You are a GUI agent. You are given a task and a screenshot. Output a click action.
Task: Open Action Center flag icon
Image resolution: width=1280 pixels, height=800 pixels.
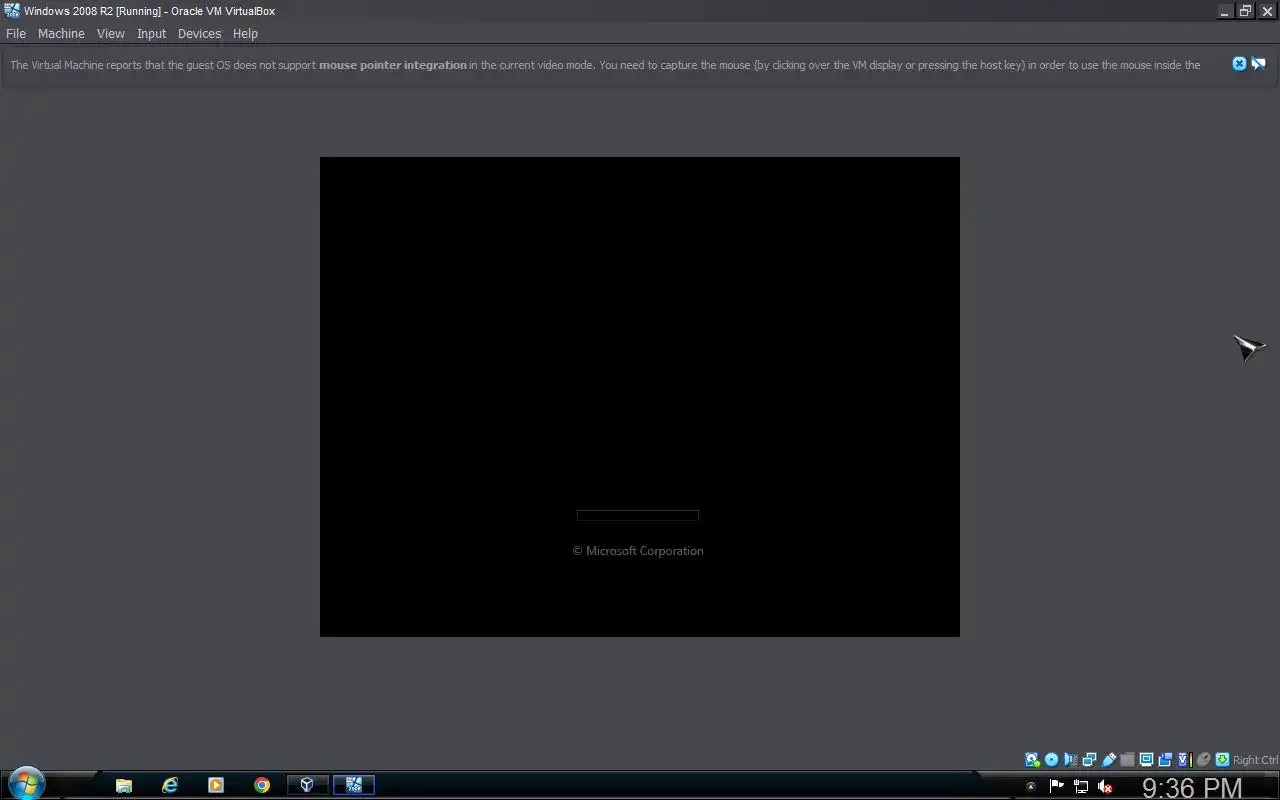1056,787
